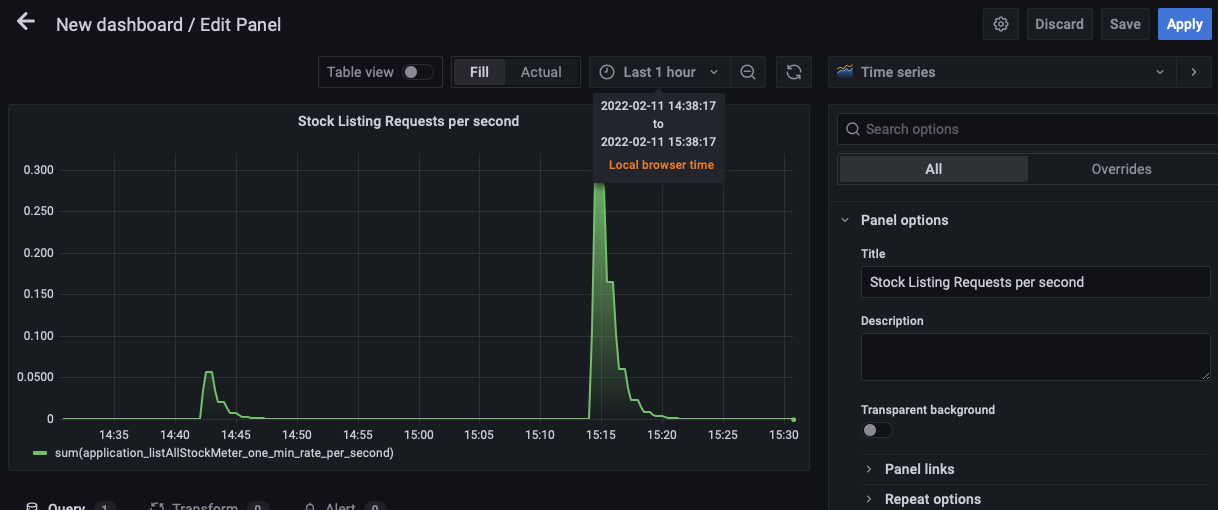Open legend series color swatch

point(40,453)
